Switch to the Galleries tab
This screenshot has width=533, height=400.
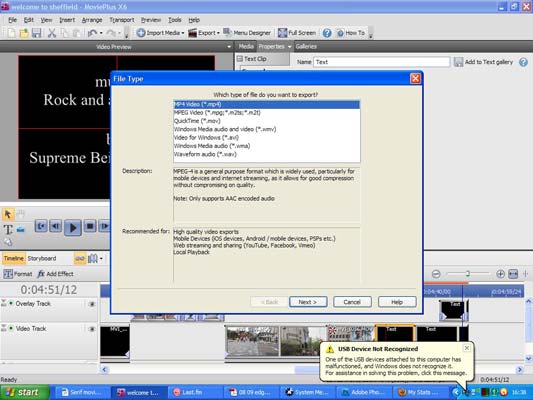[306, 47]
